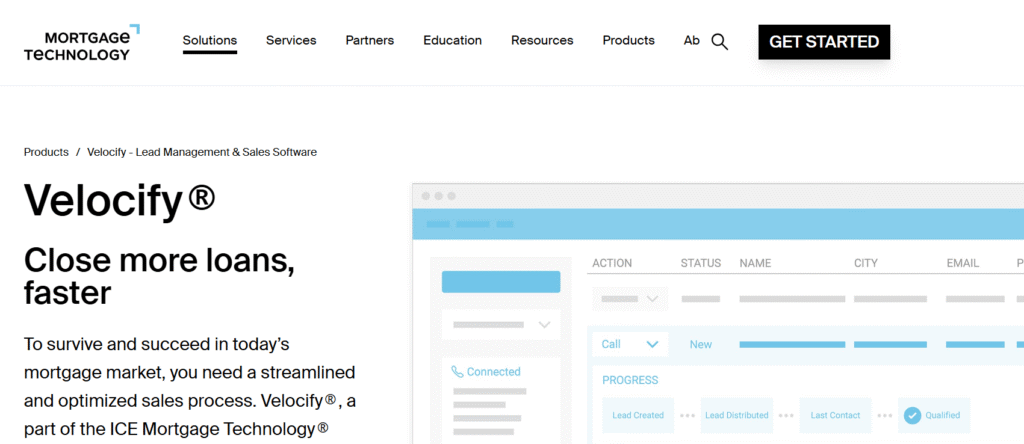1024x444 pixels.
Task: Click the Last Contact progress step
Action: pyautogui.click(x=835, y=415)
